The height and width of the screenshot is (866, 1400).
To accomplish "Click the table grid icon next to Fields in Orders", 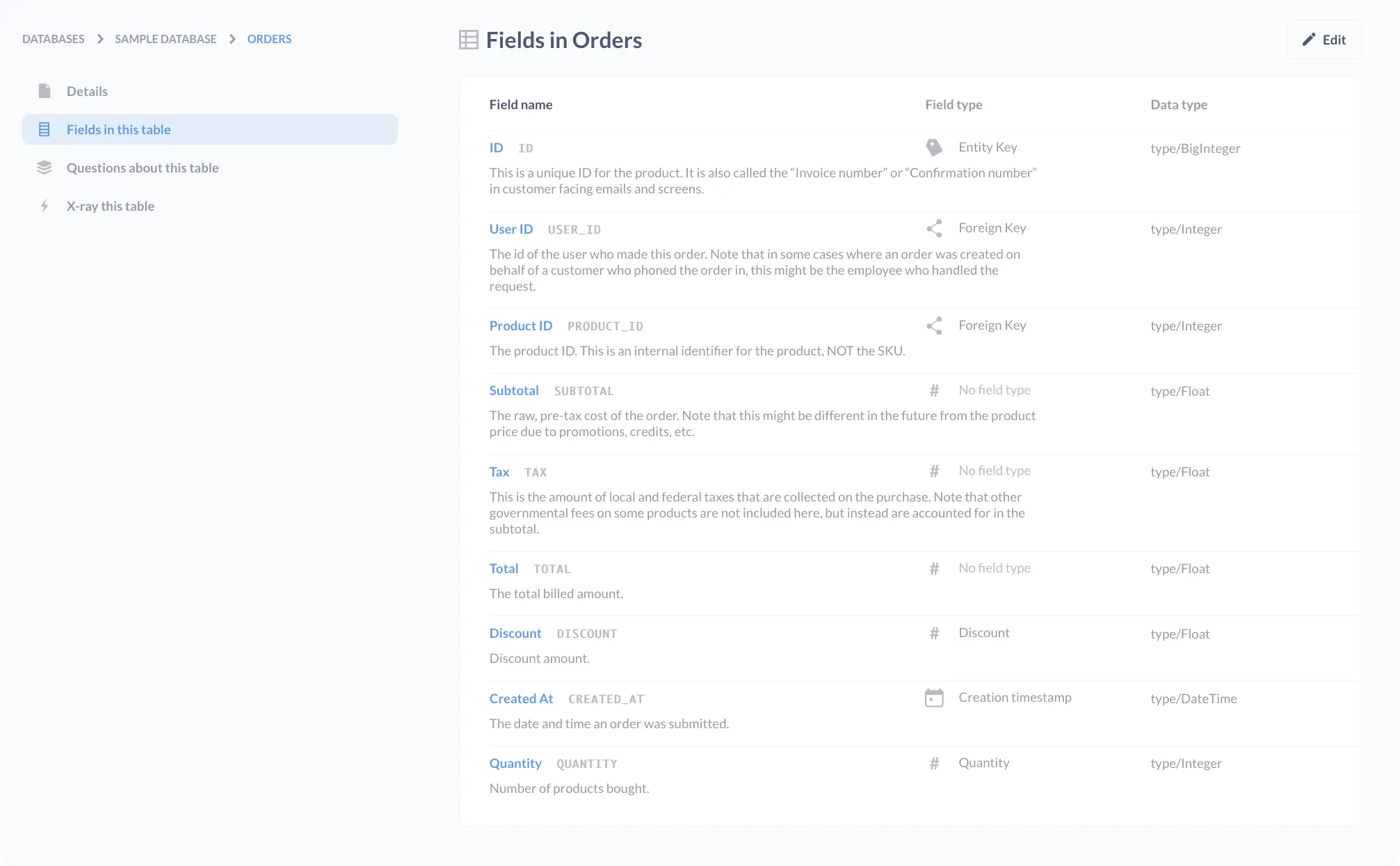I will click(467, 40).
